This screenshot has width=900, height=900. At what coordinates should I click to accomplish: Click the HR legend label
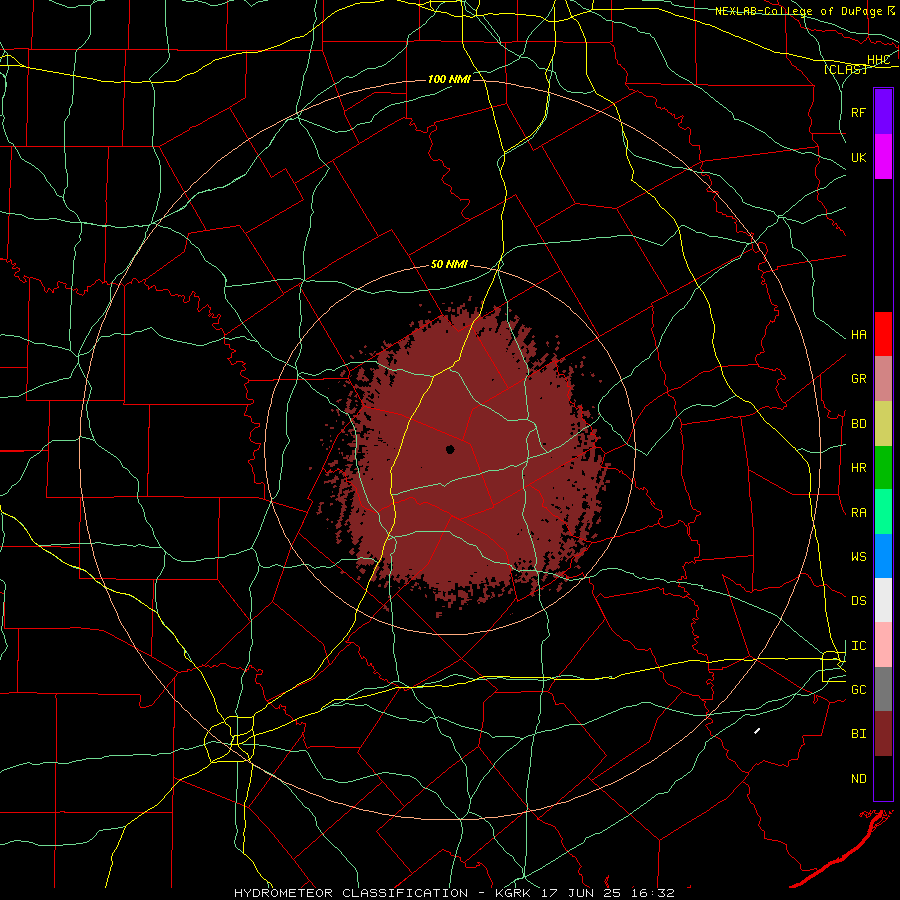click(x=858, y=467)
